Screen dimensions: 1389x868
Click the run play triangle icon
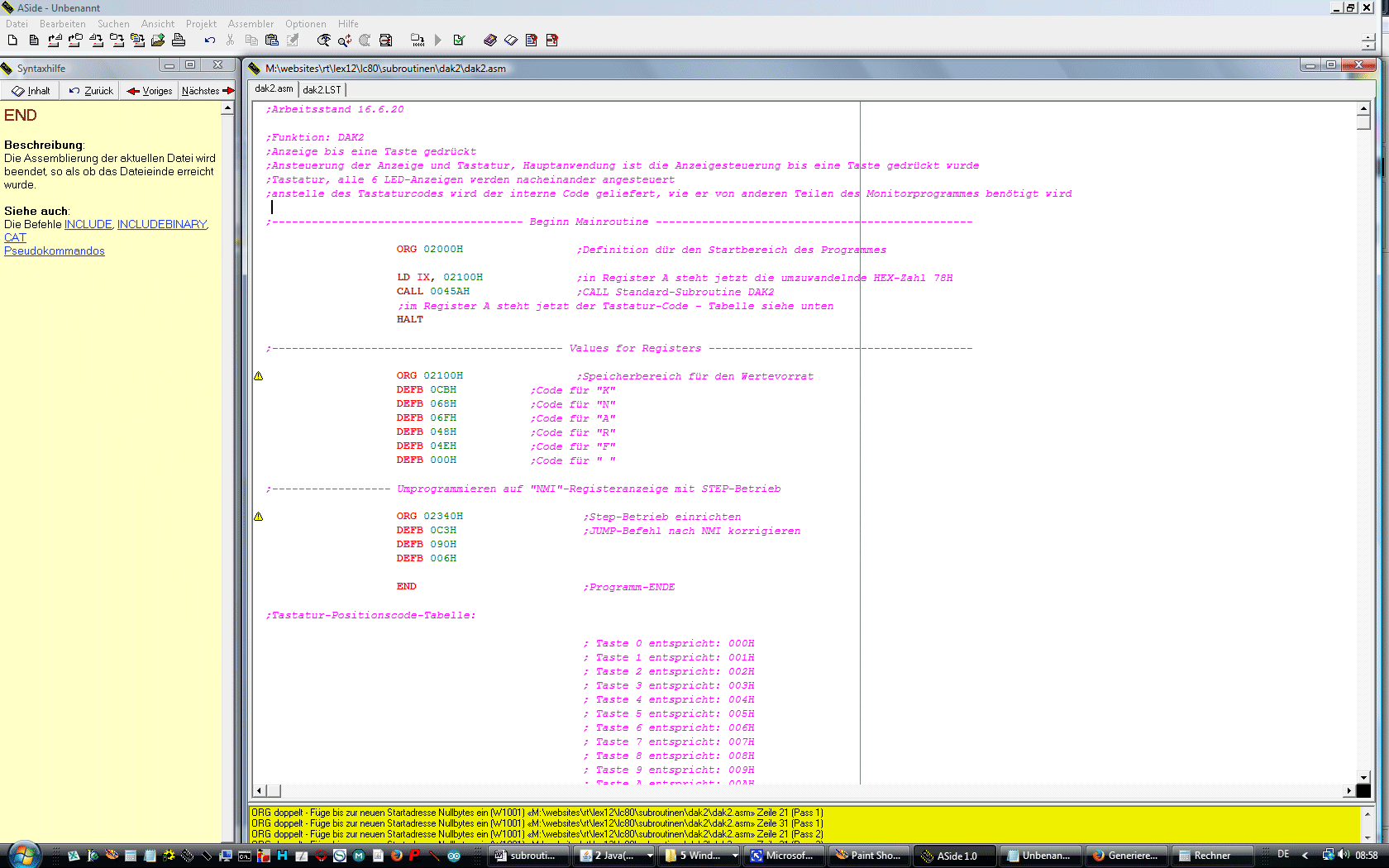(x=438, y=40)
